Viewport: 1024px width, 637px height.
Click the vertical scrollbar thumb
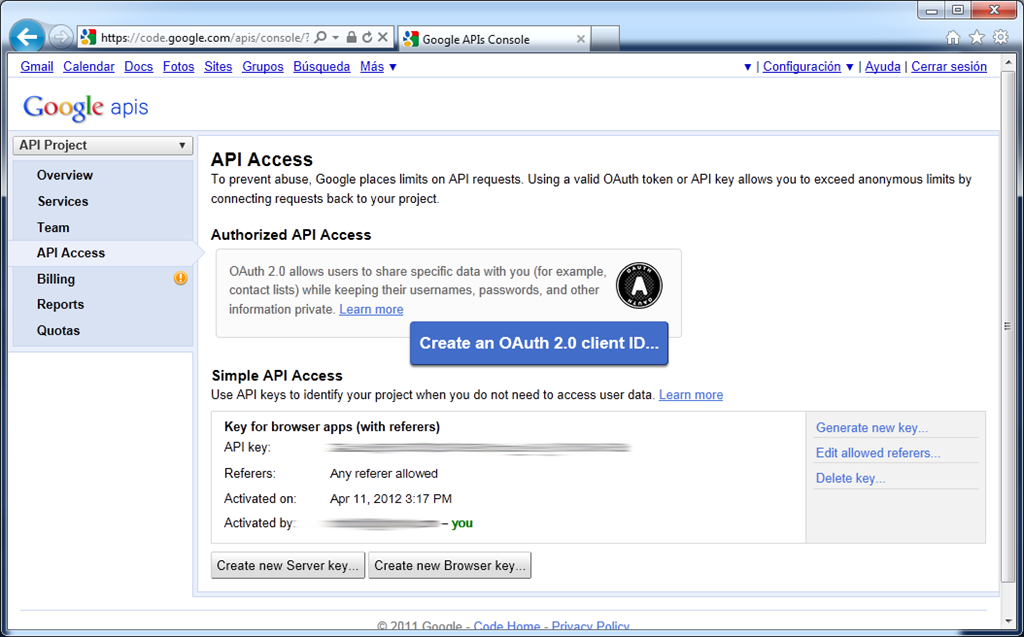tap(1006, 326)
